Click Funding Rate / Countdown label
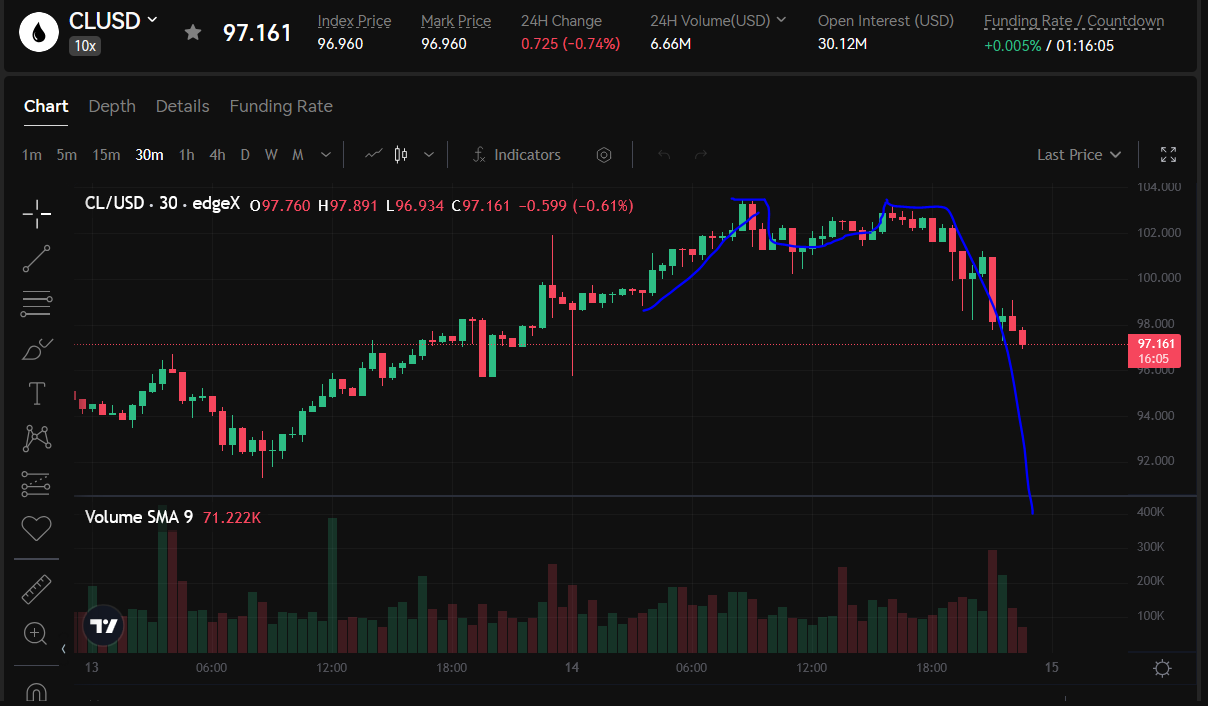The width and height of the screenshot is (1208, 706). 1074,21
